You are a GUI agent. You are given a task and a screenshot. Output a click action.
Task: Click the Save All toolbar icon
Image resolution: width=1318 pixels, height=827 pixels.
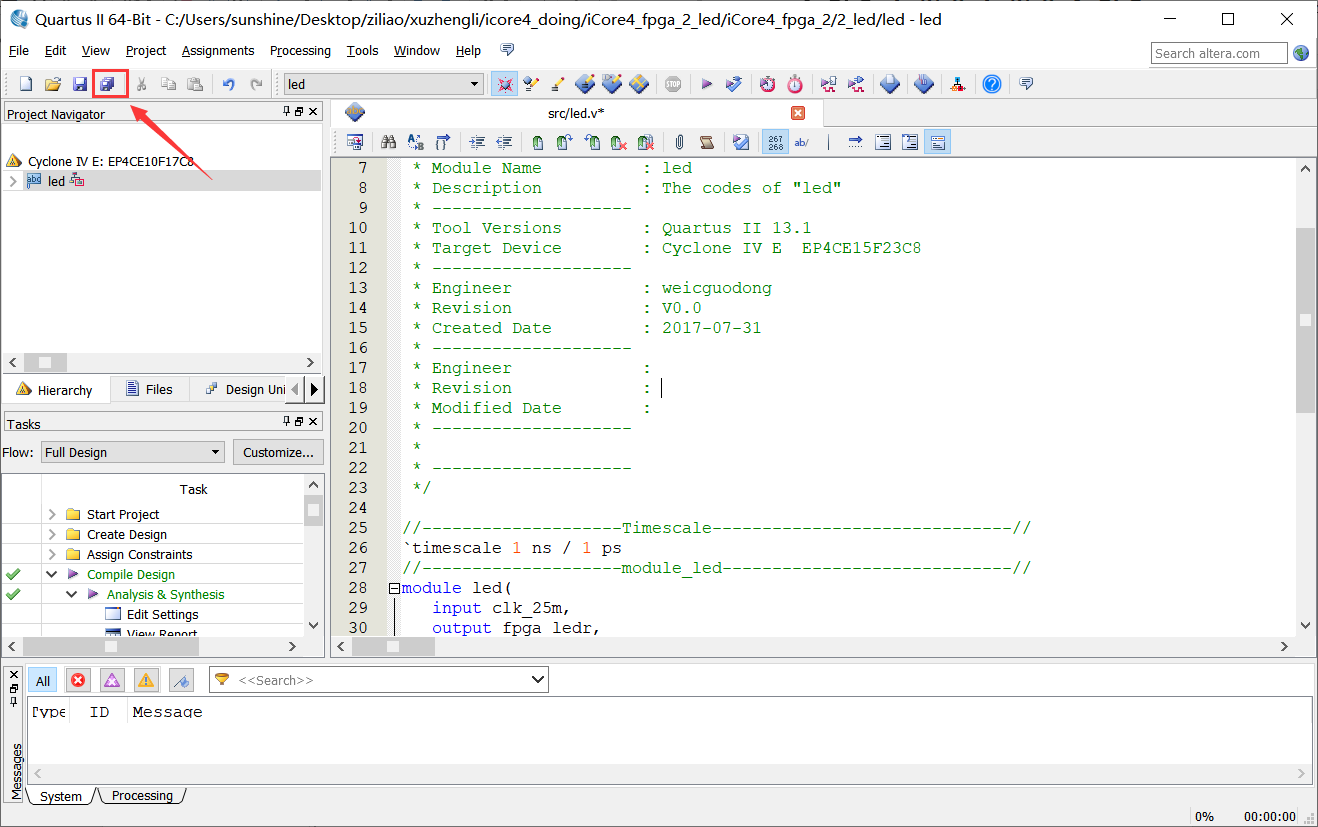(107, 84)
